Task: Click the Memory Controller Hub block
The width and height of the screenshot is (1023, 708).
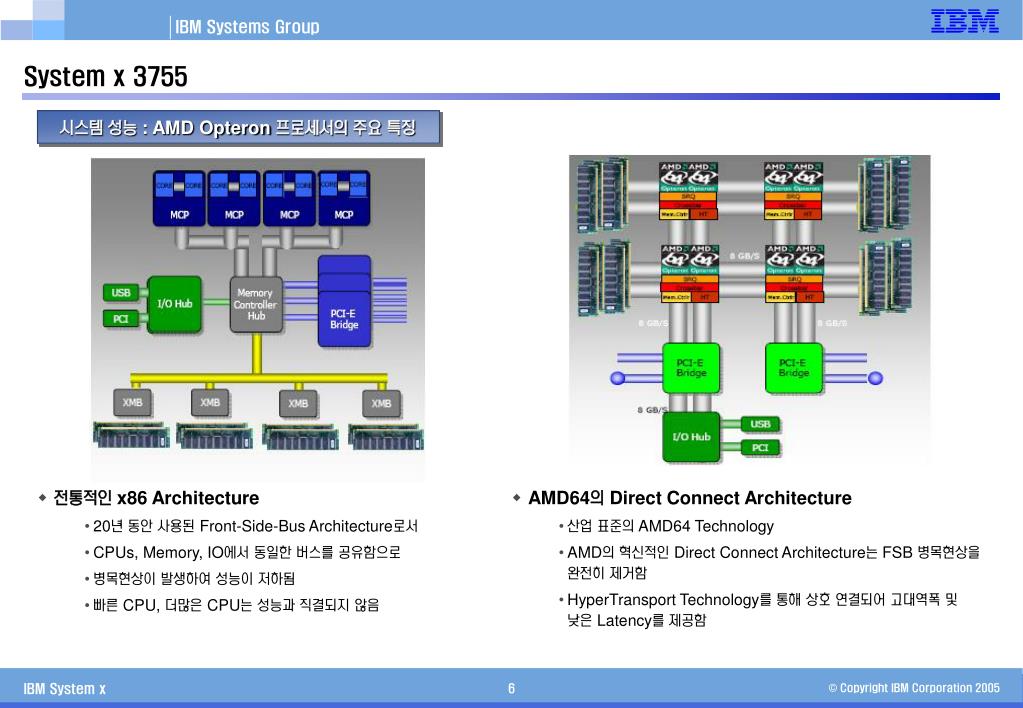Action: coord(256,305)
